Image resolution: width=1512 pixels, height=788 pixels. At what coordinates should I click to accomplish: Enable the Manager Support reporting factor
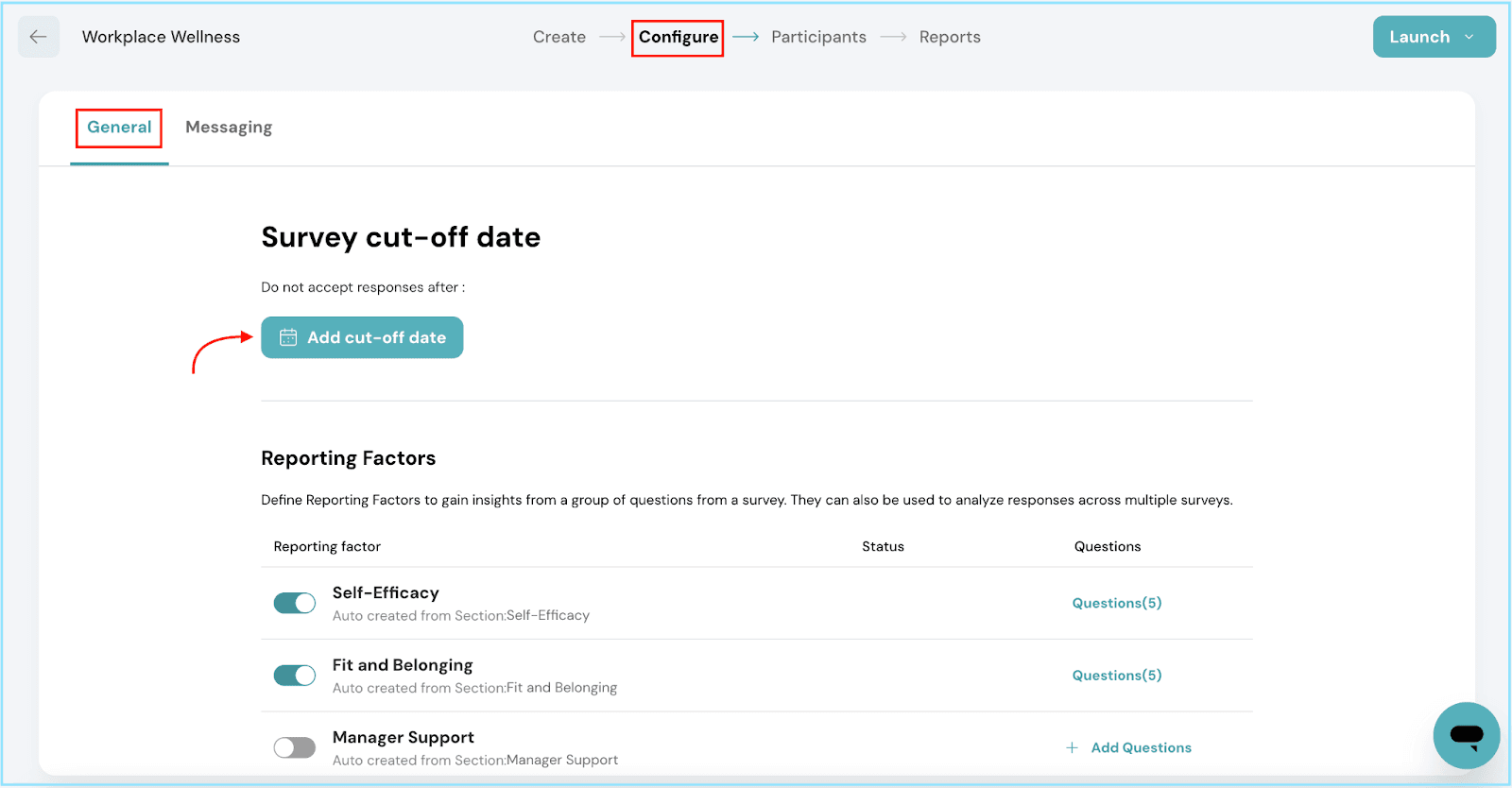coord(295,747)
